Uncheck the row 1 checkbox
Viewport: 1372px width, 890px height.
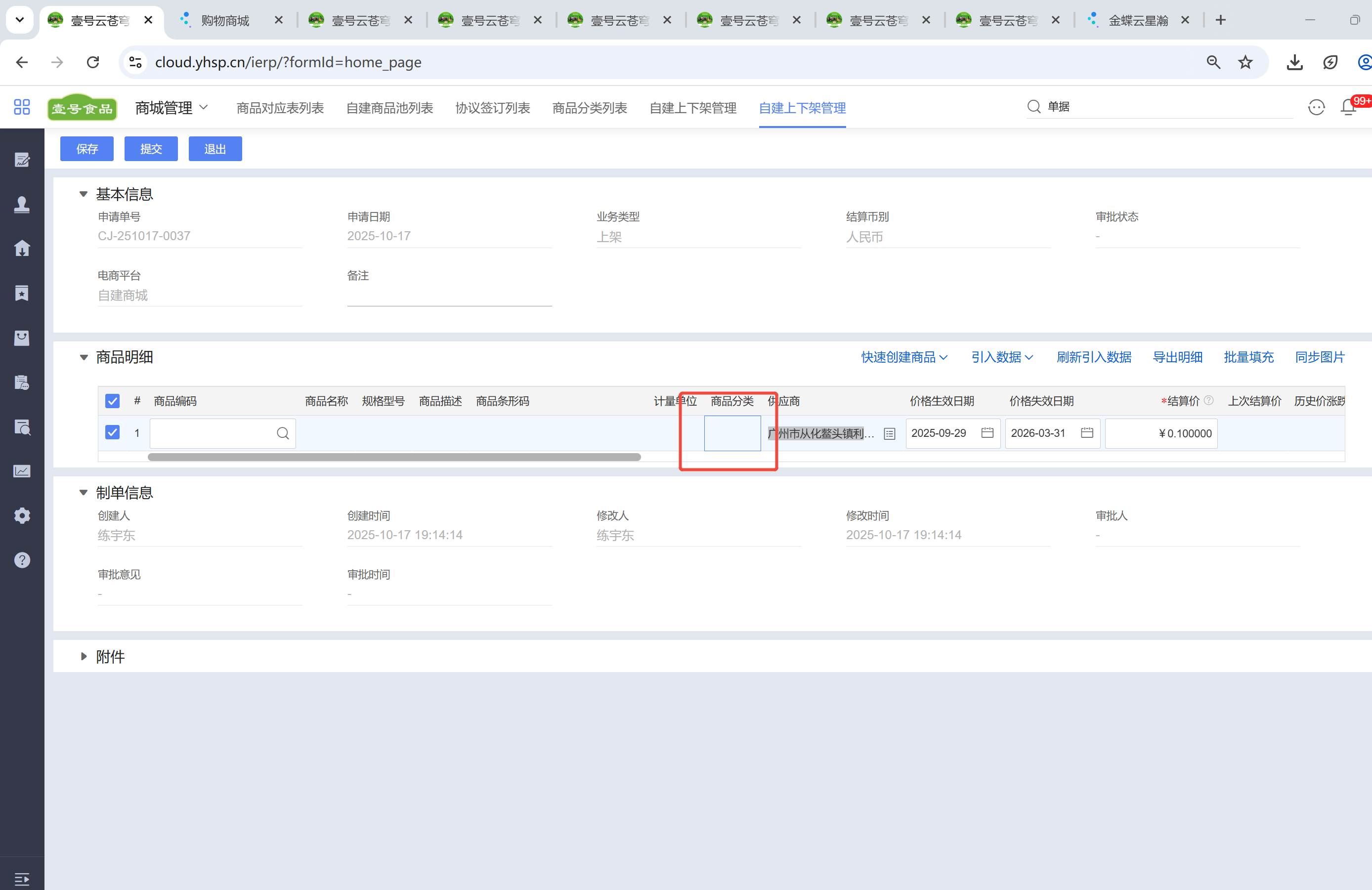(x=112, y=433)
